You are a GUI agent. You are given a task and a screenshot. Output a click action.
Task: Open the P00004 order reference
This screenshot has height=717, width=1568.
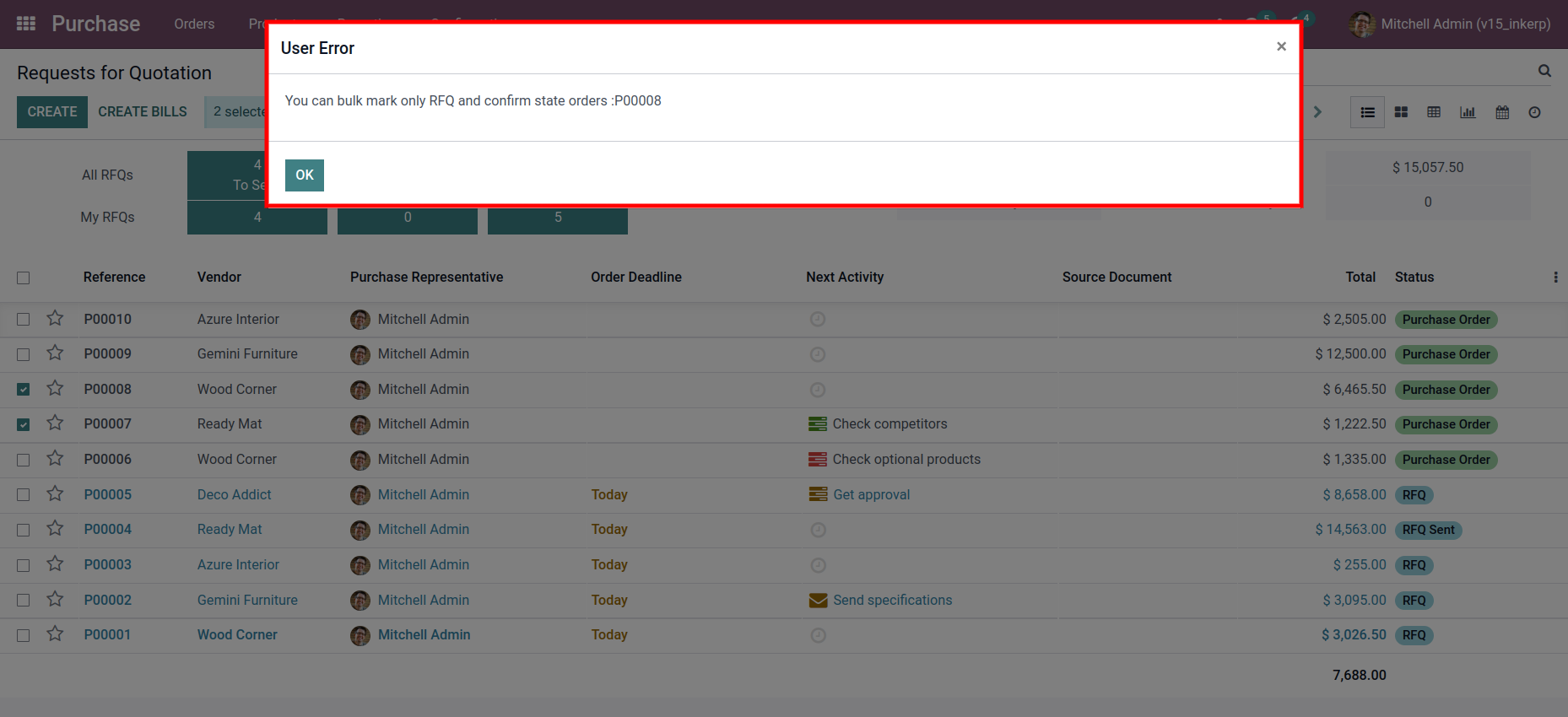(108, 529)
